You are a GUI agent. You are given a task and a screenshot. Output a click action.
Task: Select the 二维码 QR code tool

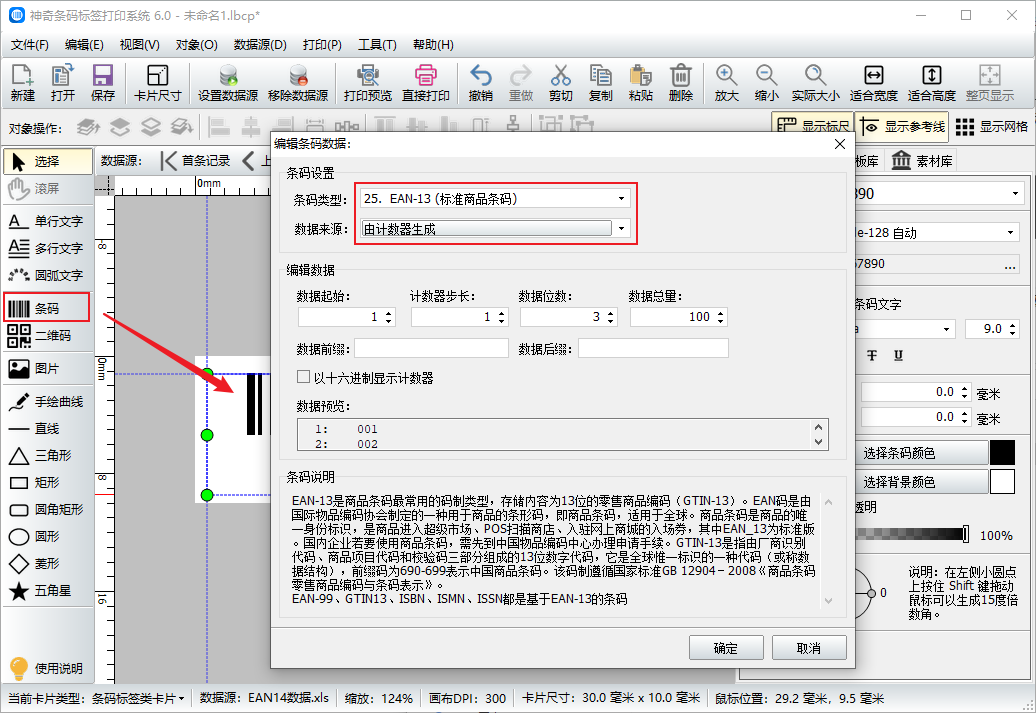tap(47, 335)
